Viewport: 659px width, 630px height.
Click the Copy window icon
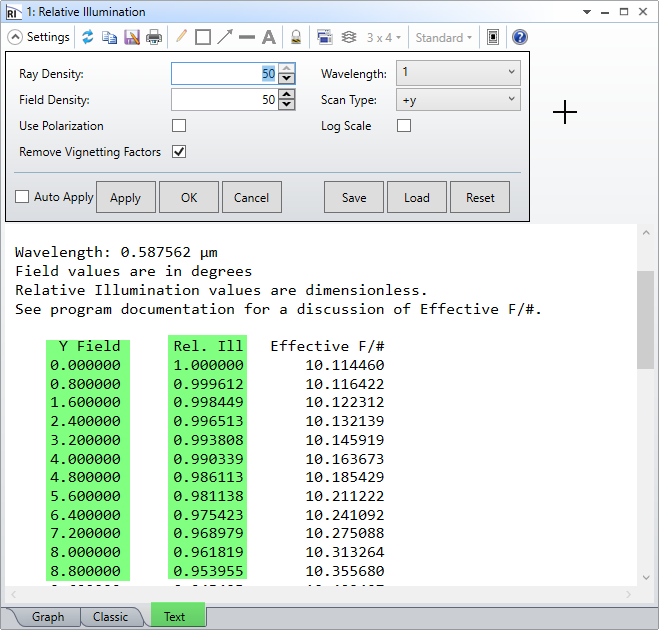click(110, 37)
